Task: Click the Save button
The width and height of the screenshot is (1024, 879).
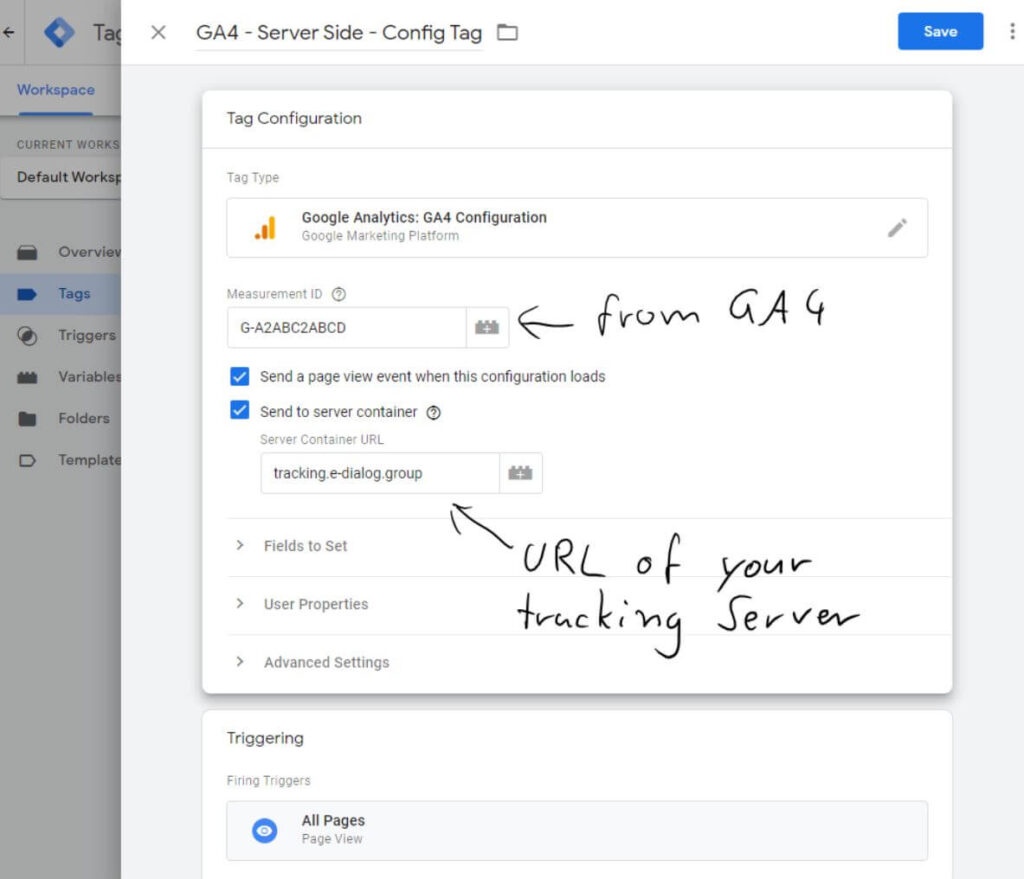Action: coord(939,31)
